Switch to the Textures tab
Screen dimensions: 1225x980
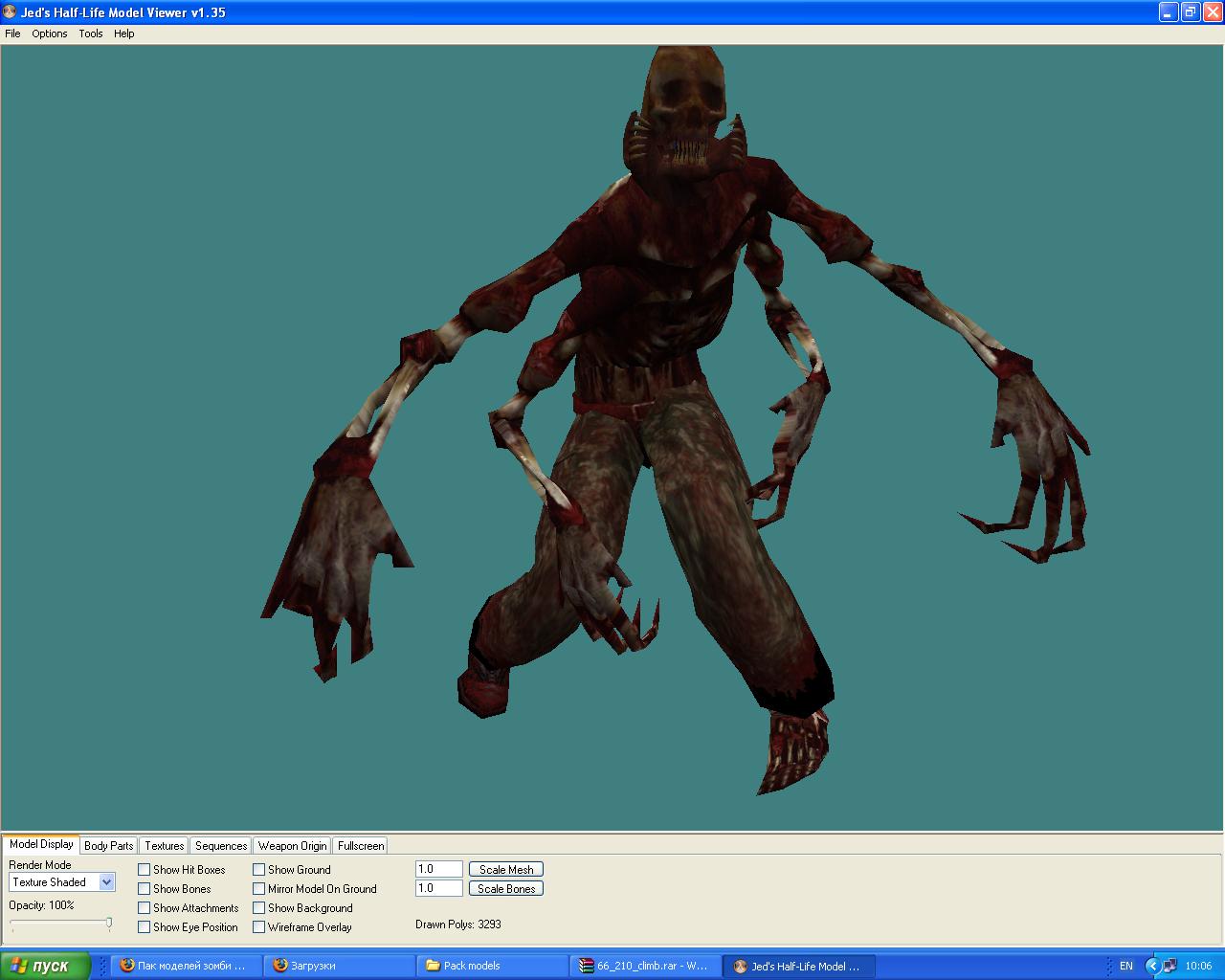coord(165,846)
